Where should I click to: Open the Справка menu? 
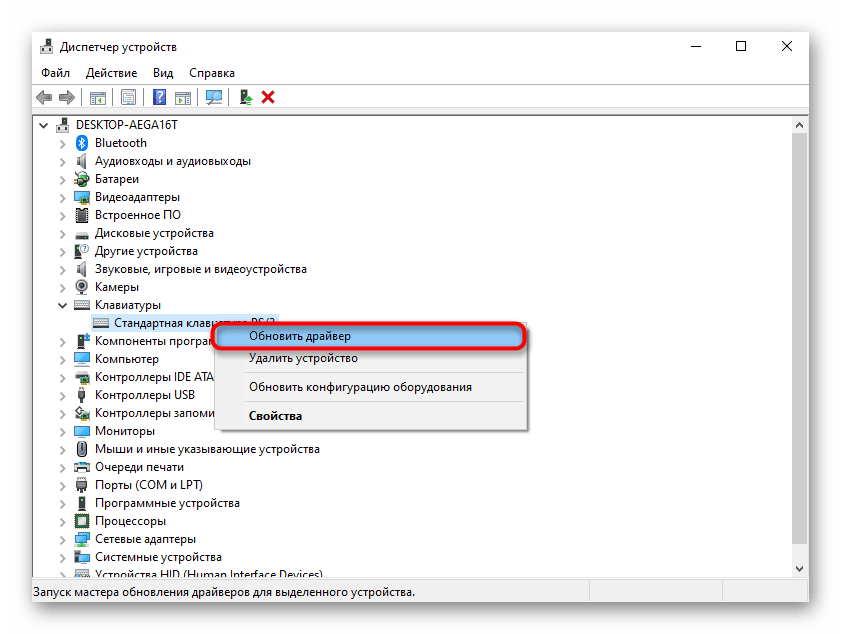tap(212, 73)
